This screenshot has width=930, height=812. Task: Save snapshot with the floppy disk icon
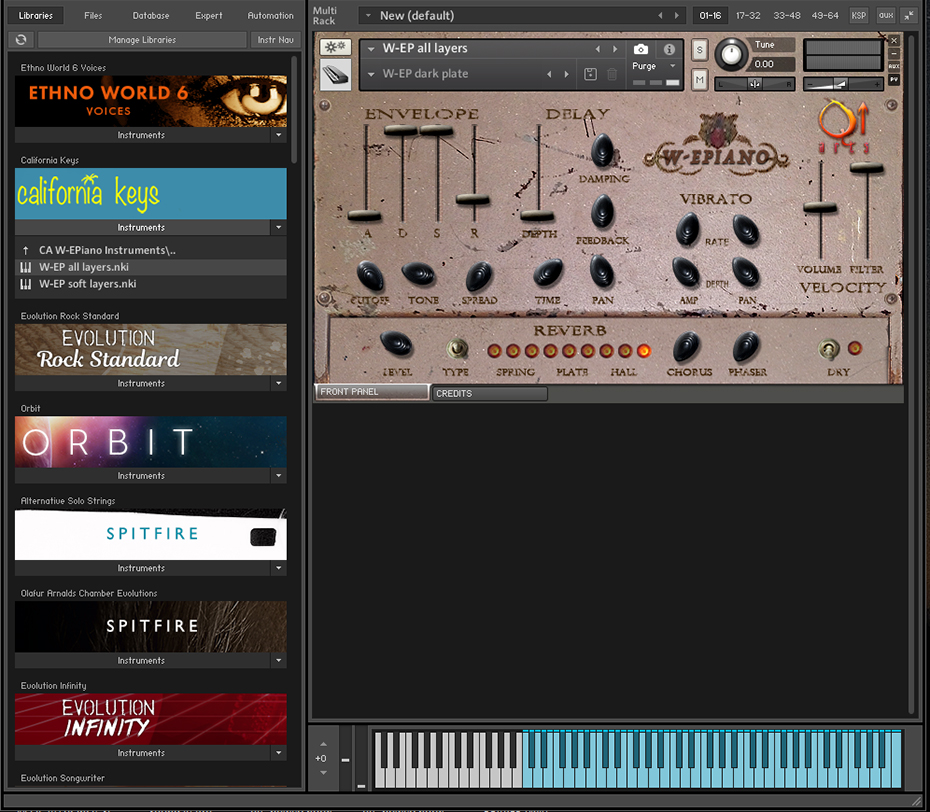(590, 74)
